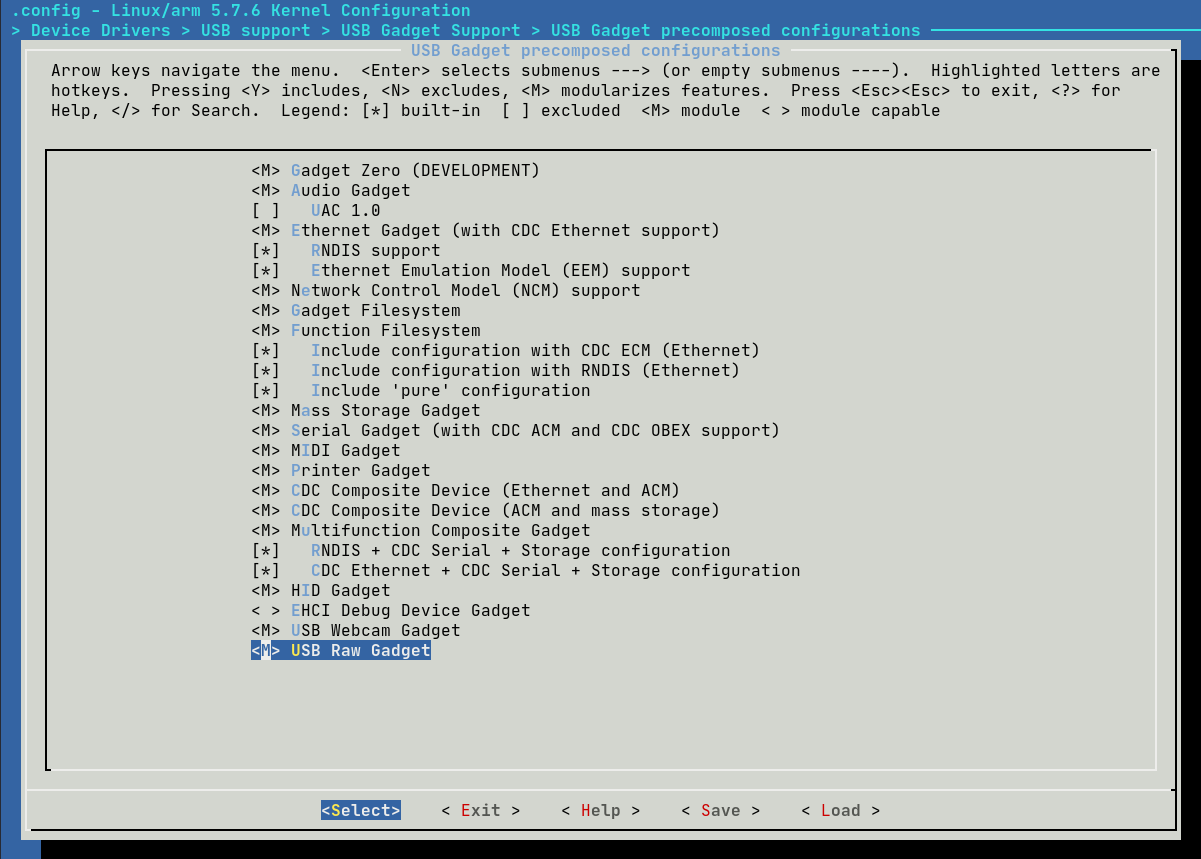Toggle the RNDIS support checkbox

pyautogui.click(x=266, y=250)
